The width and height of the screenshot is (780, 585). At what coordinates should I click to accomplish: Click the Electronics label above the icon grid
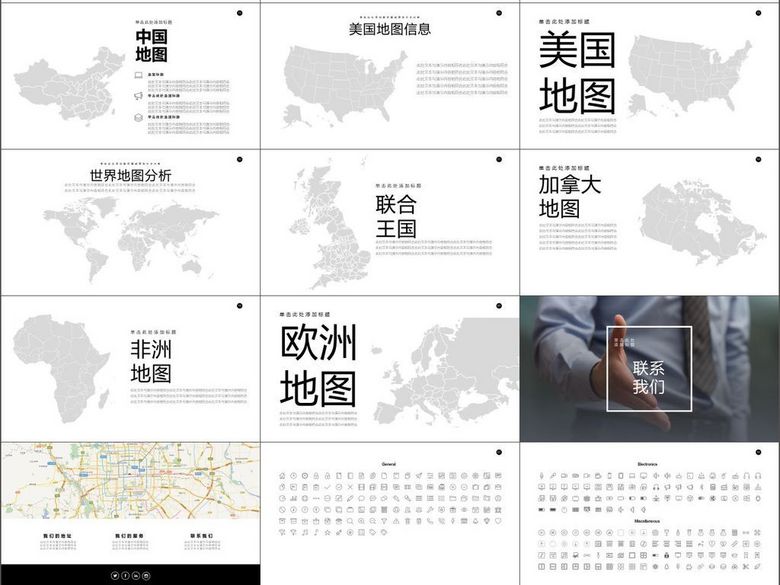647,464
